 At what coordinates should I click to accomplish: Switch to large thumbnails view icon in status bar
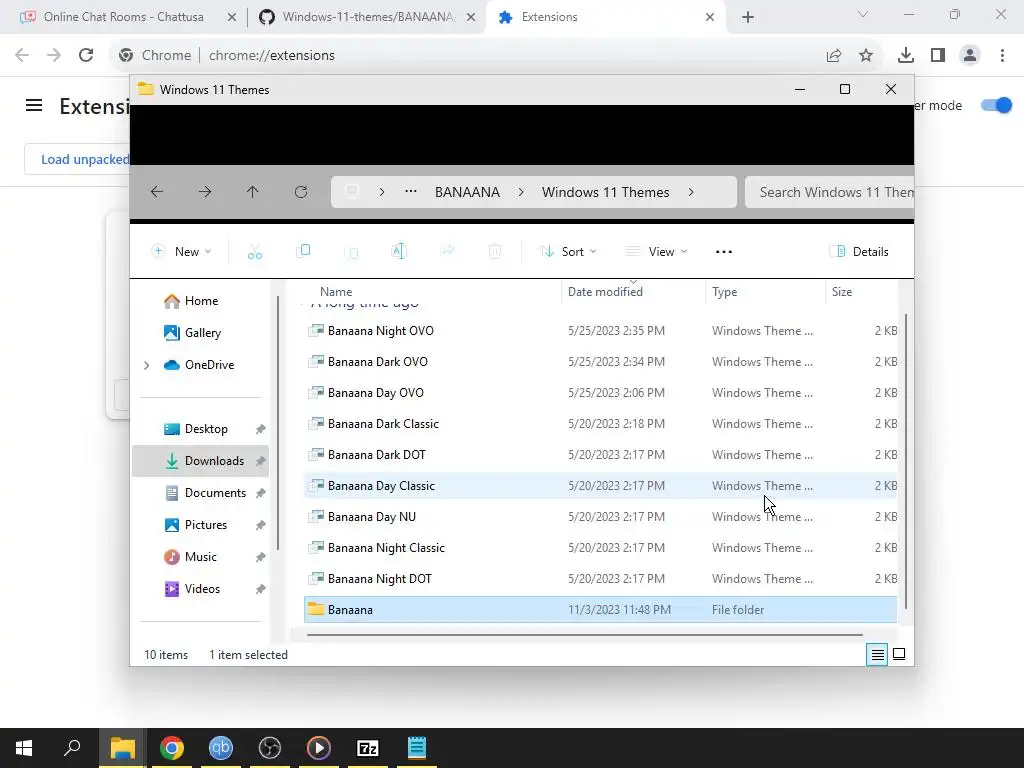899,654
